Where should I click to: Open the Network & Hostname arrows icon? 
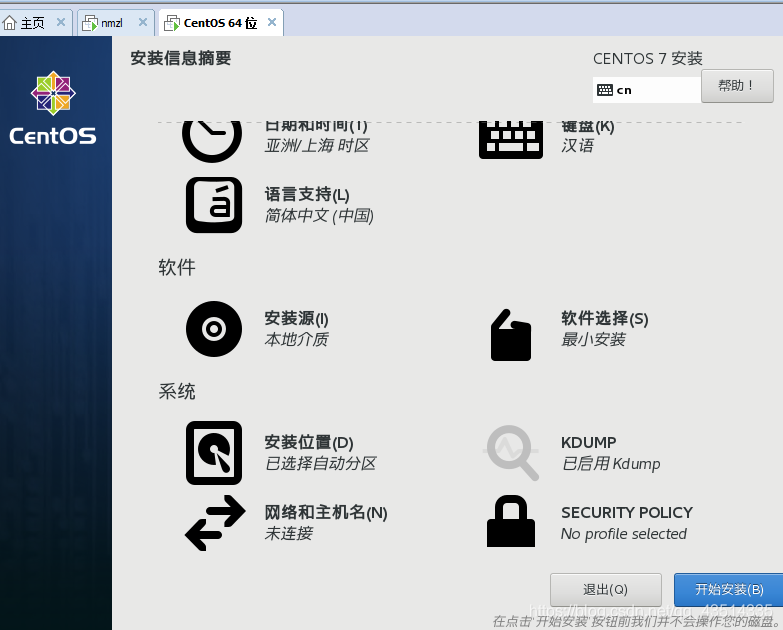coord(215,523)
